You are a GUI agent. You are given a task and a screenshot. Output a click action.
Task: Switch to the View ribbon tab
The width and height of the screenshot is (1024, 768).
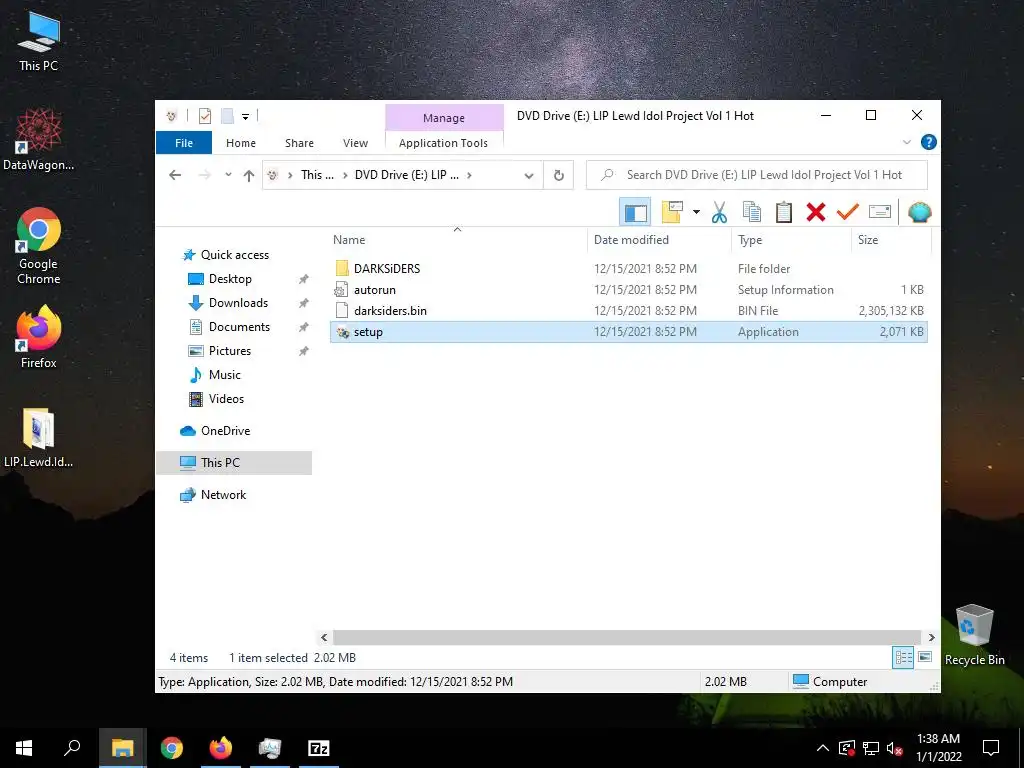click(x=355, y=143)
